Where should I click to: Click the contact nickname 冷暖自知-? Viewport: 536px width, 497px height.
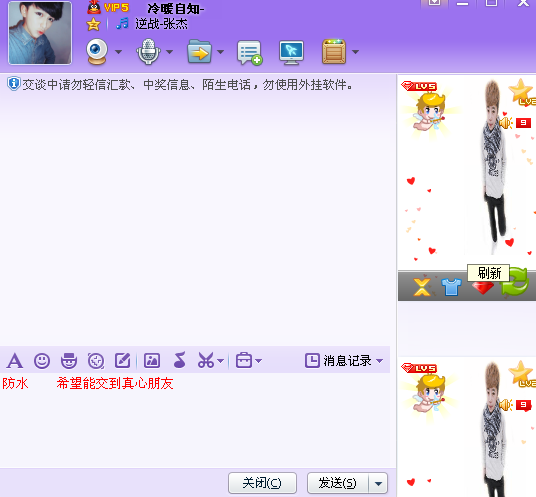(x=176, y=9)
